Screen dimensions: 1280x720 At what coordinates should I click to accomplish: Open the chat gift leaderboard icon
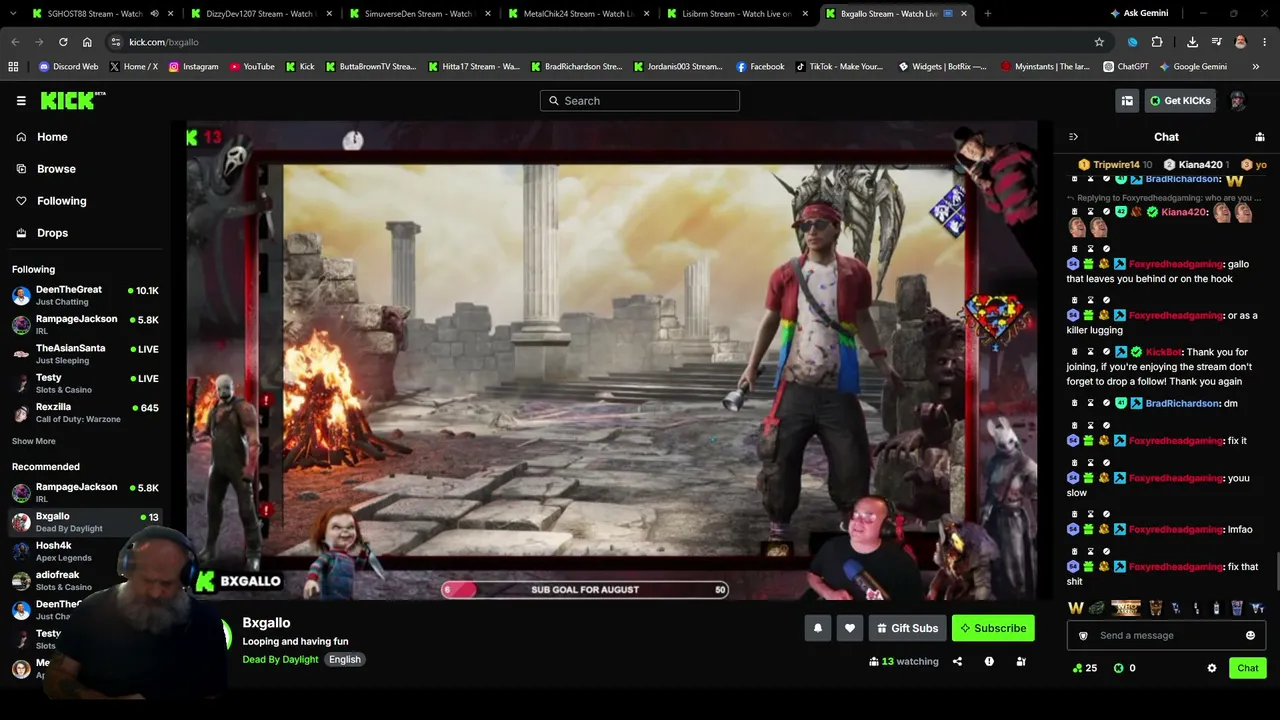[x=1260, y=137]
